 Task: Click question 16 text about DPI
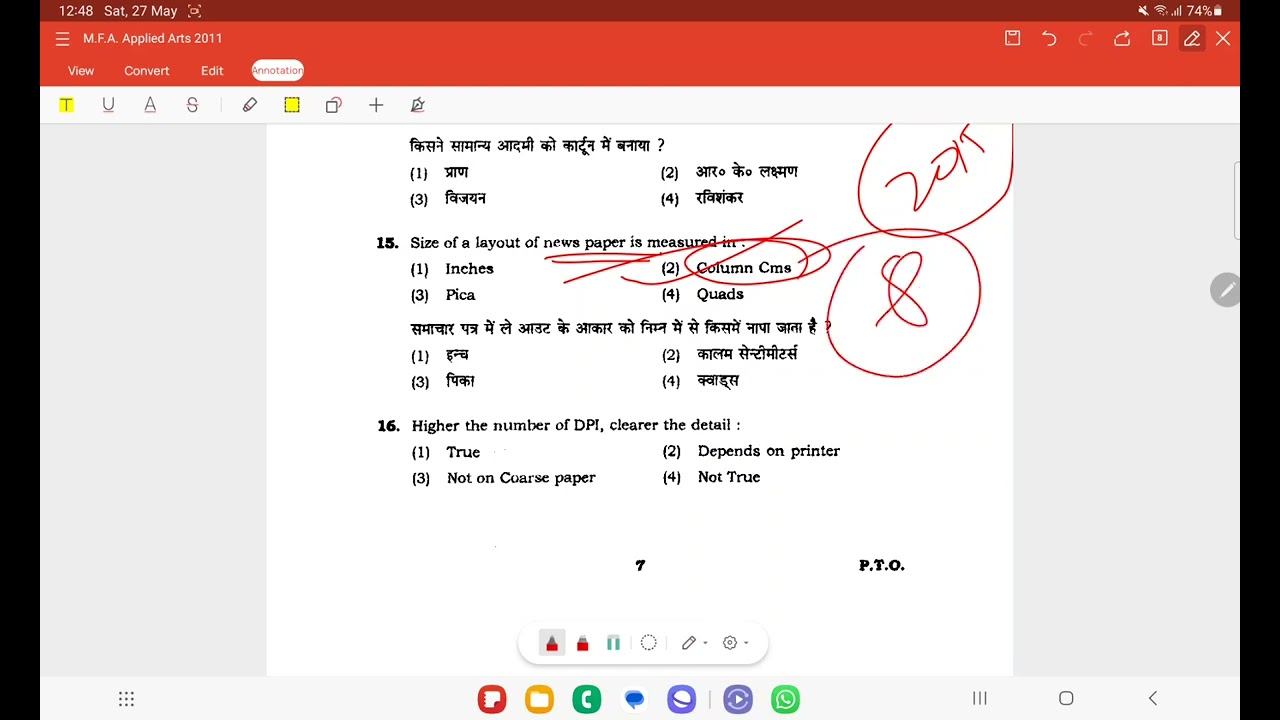576,425
